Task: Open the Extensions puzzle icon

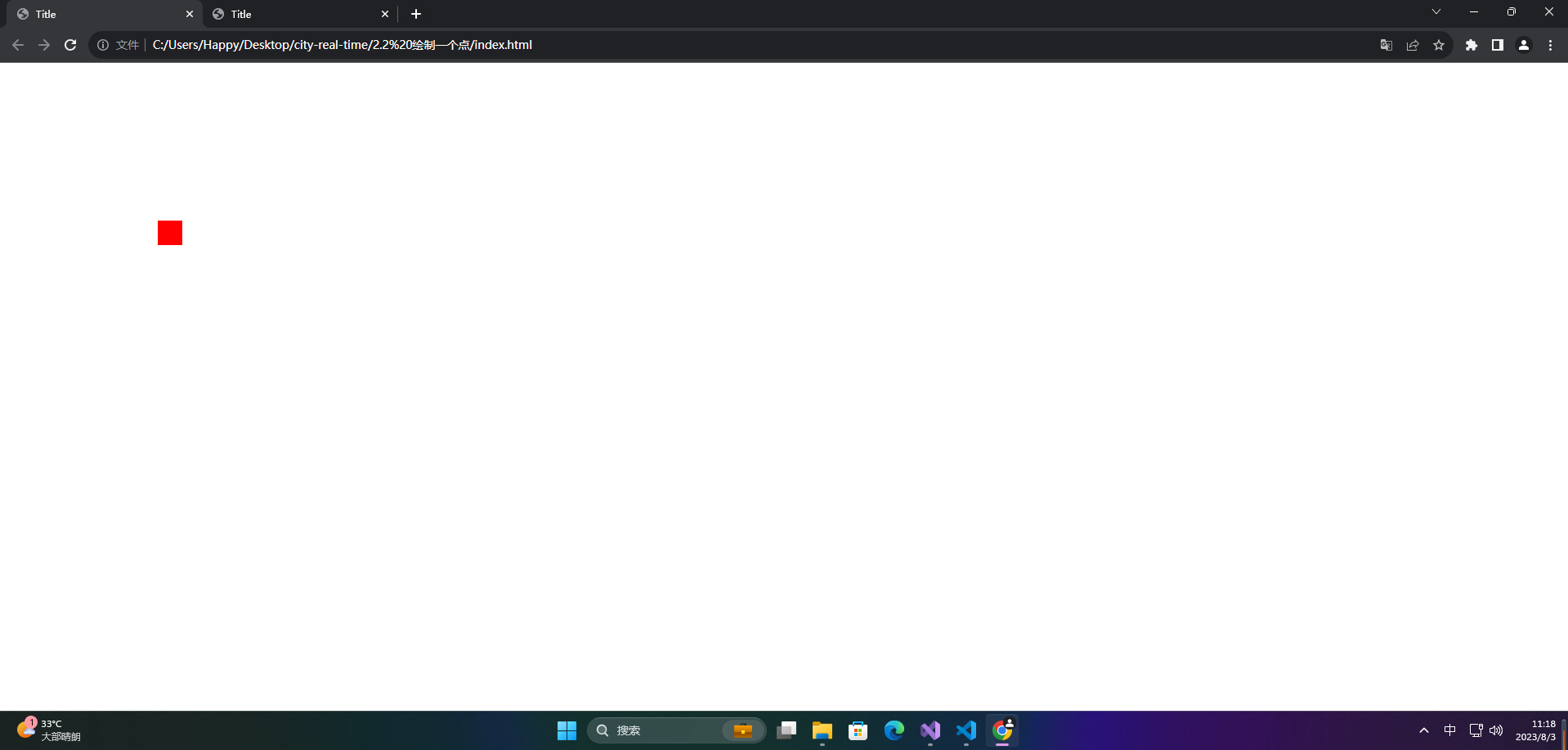Action: pyautogui.click(x=1472, y=45)
